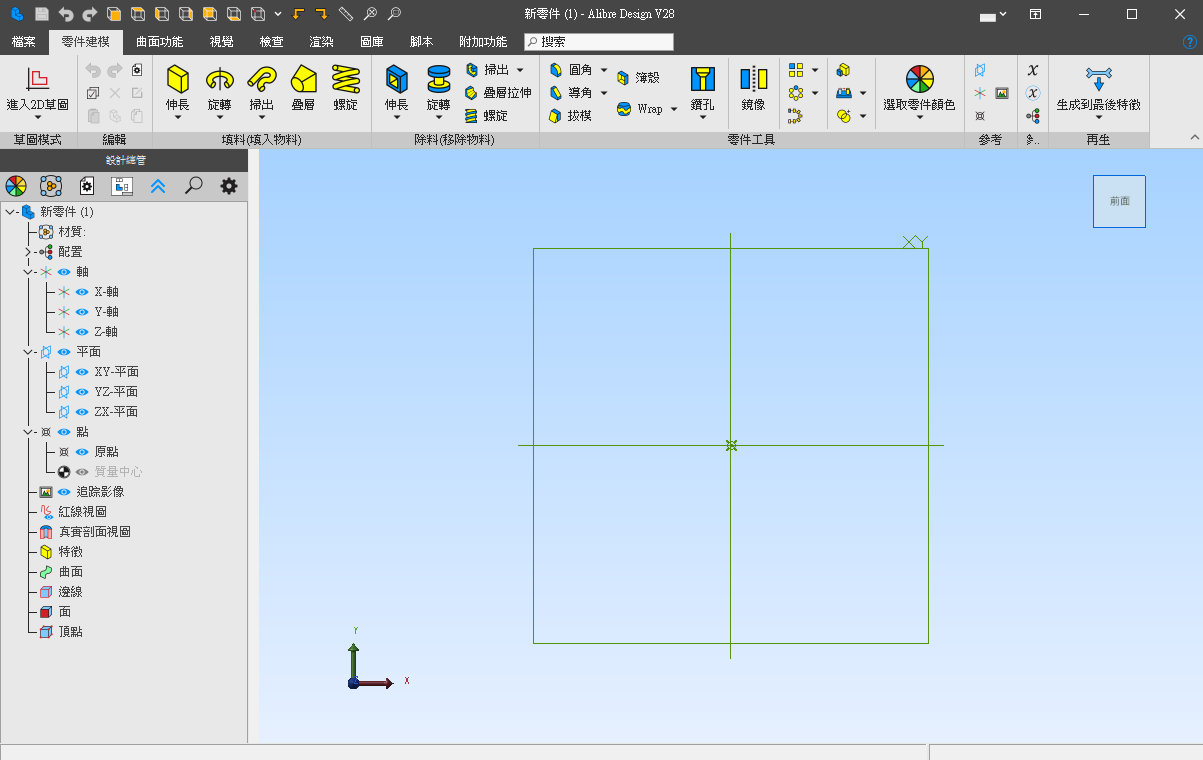Click the redo arrow in title bar
The height and width of the screenshot is (760, 1203).
(x=90, y=14)
